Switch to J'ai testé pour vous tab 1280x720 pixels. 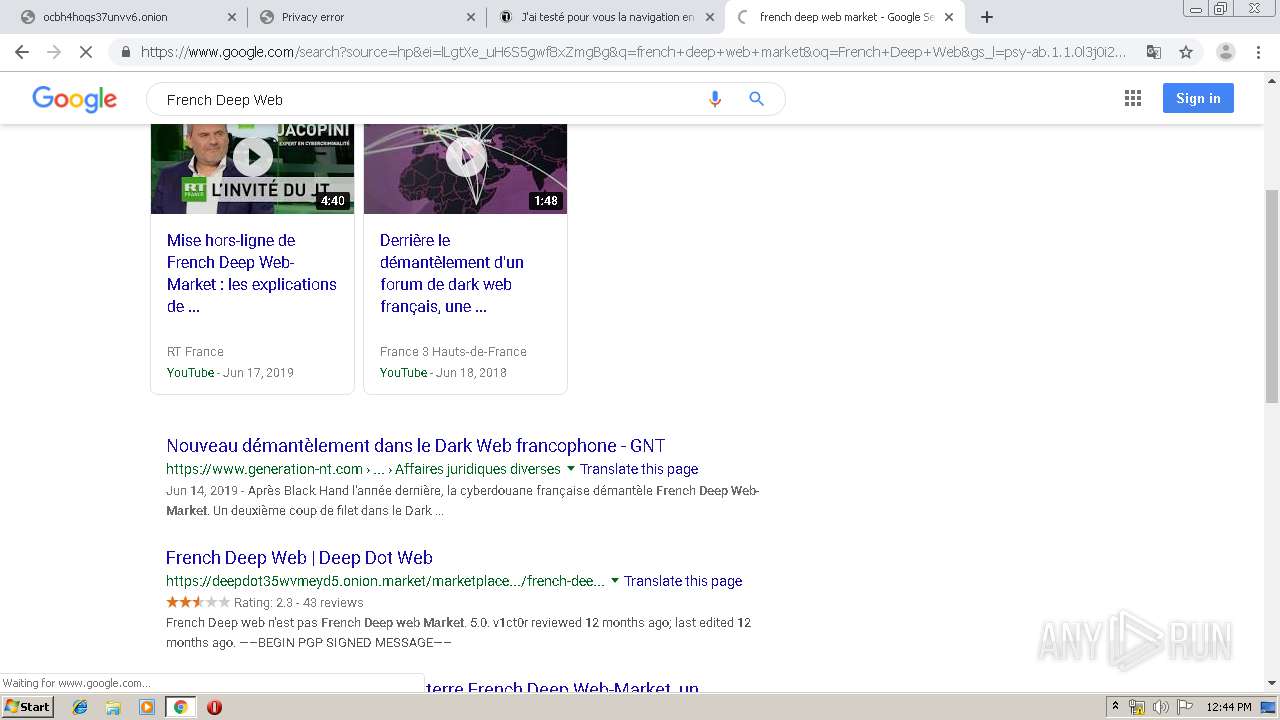(605, 17)
